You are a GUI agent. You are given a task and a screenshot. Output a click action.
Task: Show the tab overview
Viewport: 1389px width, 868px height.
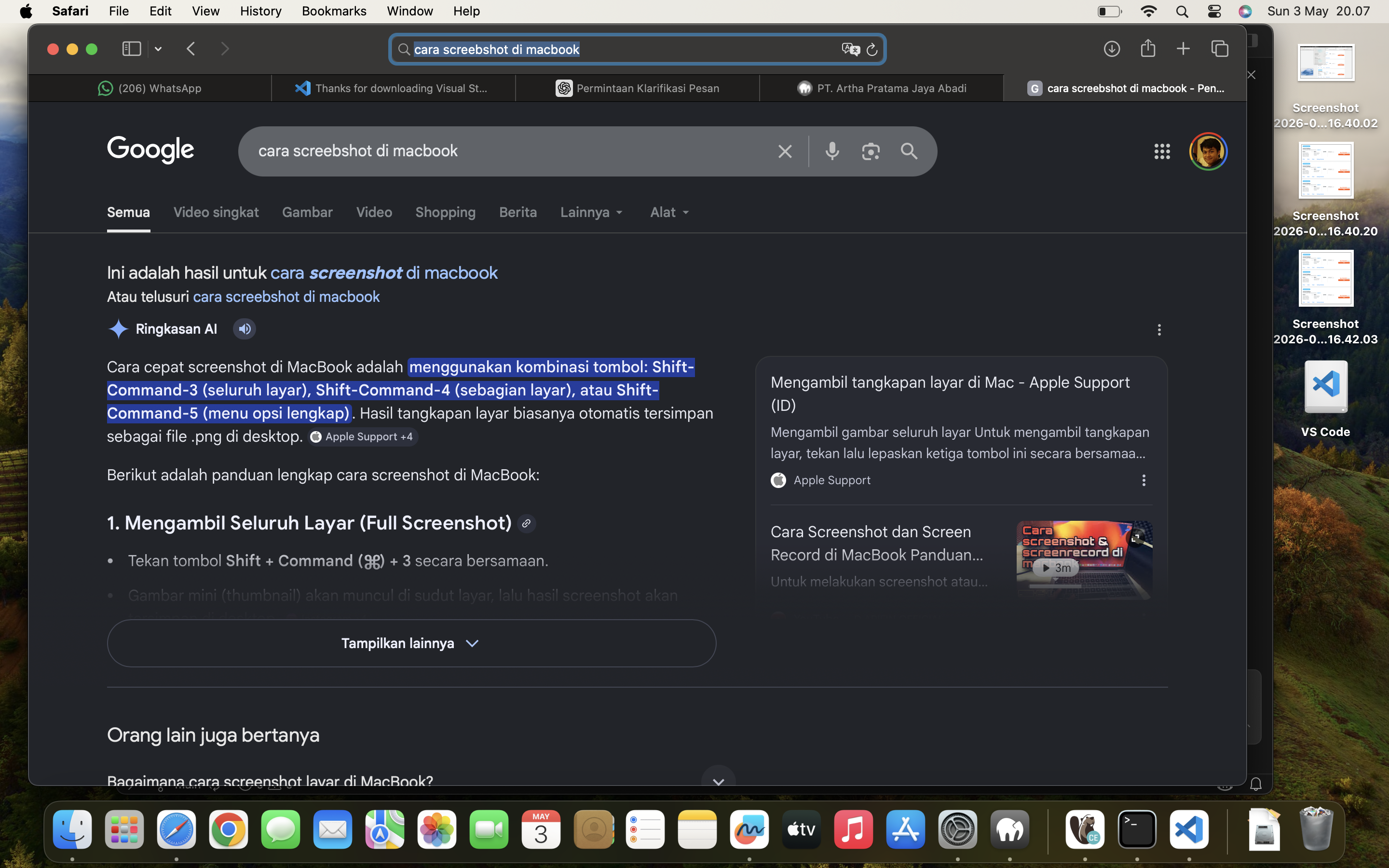tap(1220, 49)
